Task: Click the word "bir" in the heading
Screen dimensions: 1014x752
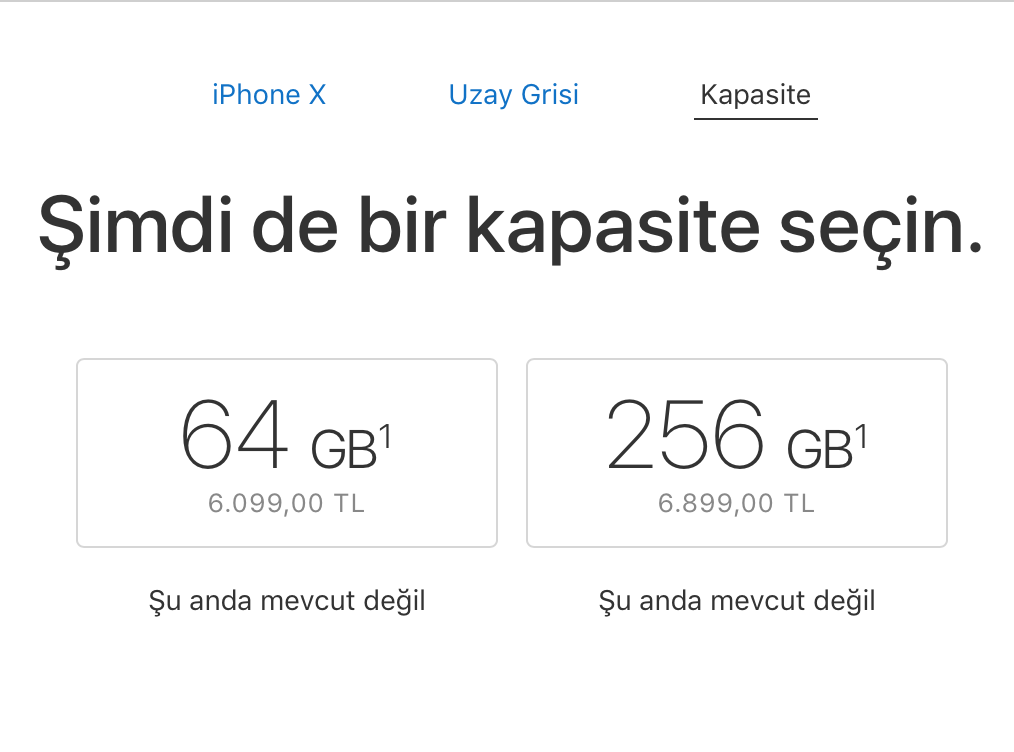Action: pyautogui.click(x=401, y=228)
